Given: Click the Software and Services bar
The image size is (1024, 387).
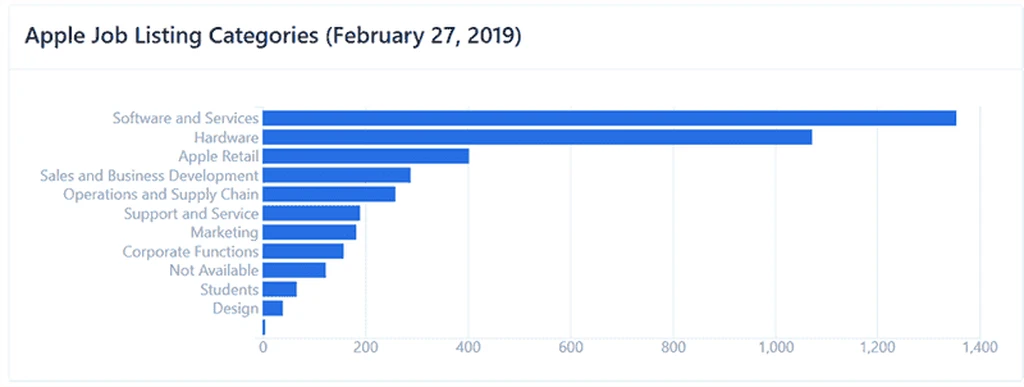Looking at the screenshot, I should pos(609,118).
